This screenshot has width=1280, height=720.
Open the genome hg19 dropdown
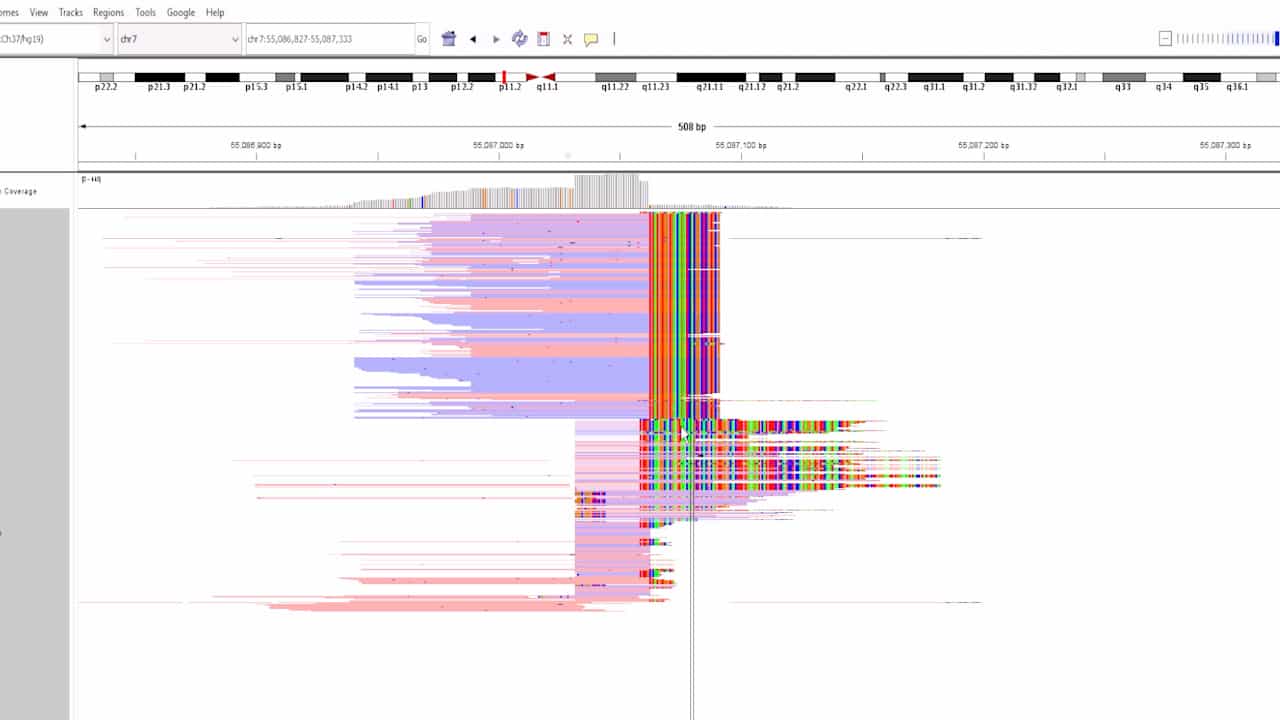tap(56, 39)
